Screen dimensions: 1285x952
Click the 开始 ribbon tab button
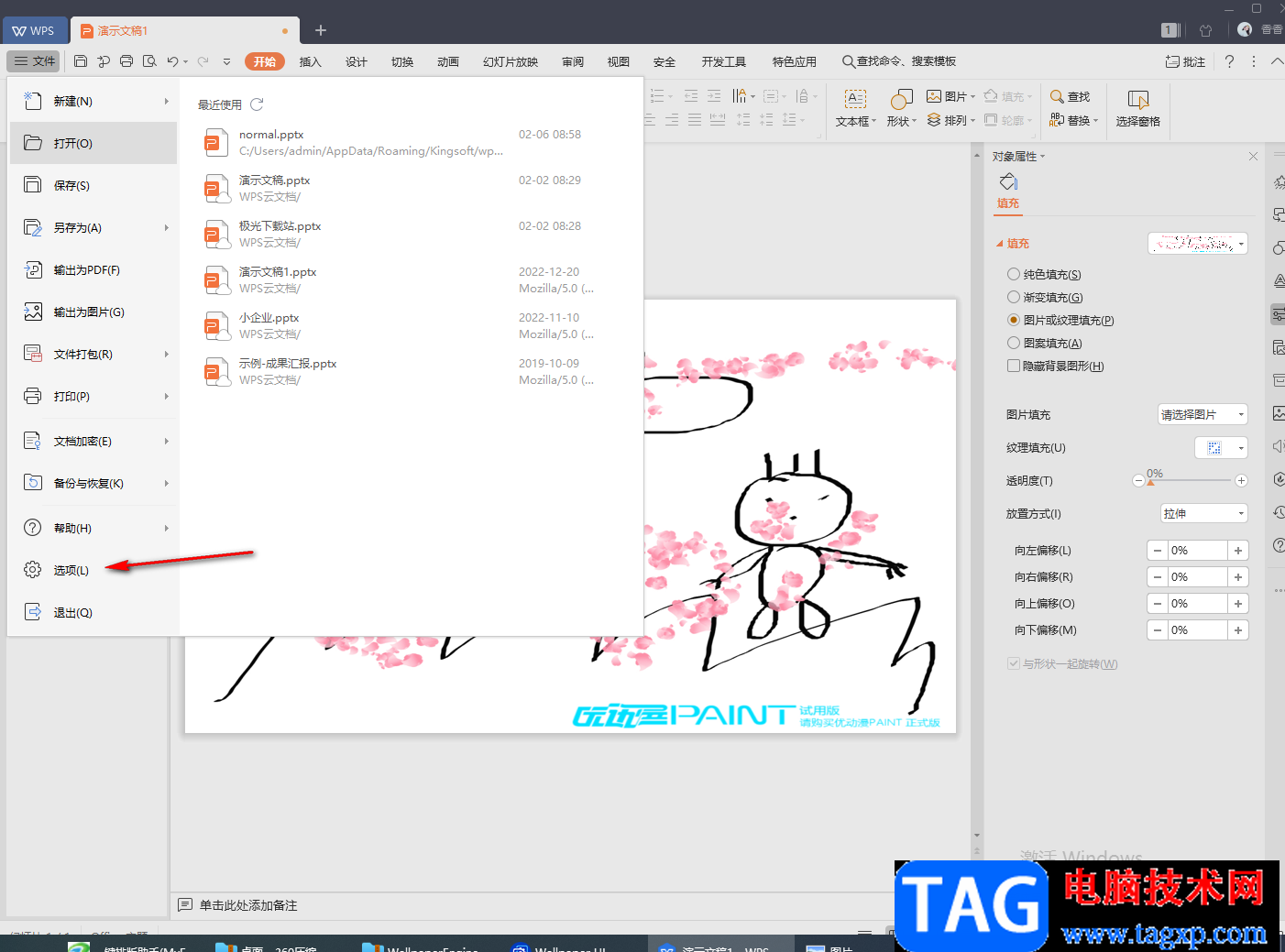(265, 61)
